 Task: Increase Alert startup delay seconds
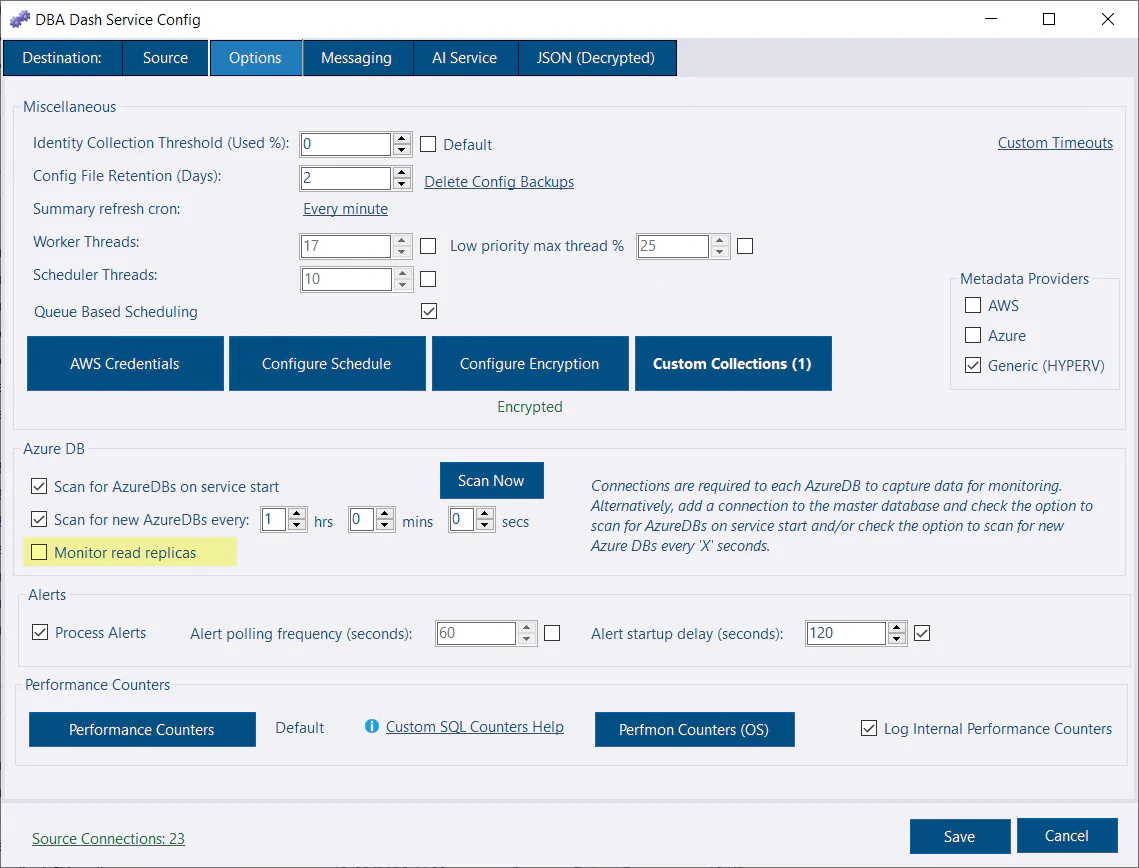tap(897, 628)
